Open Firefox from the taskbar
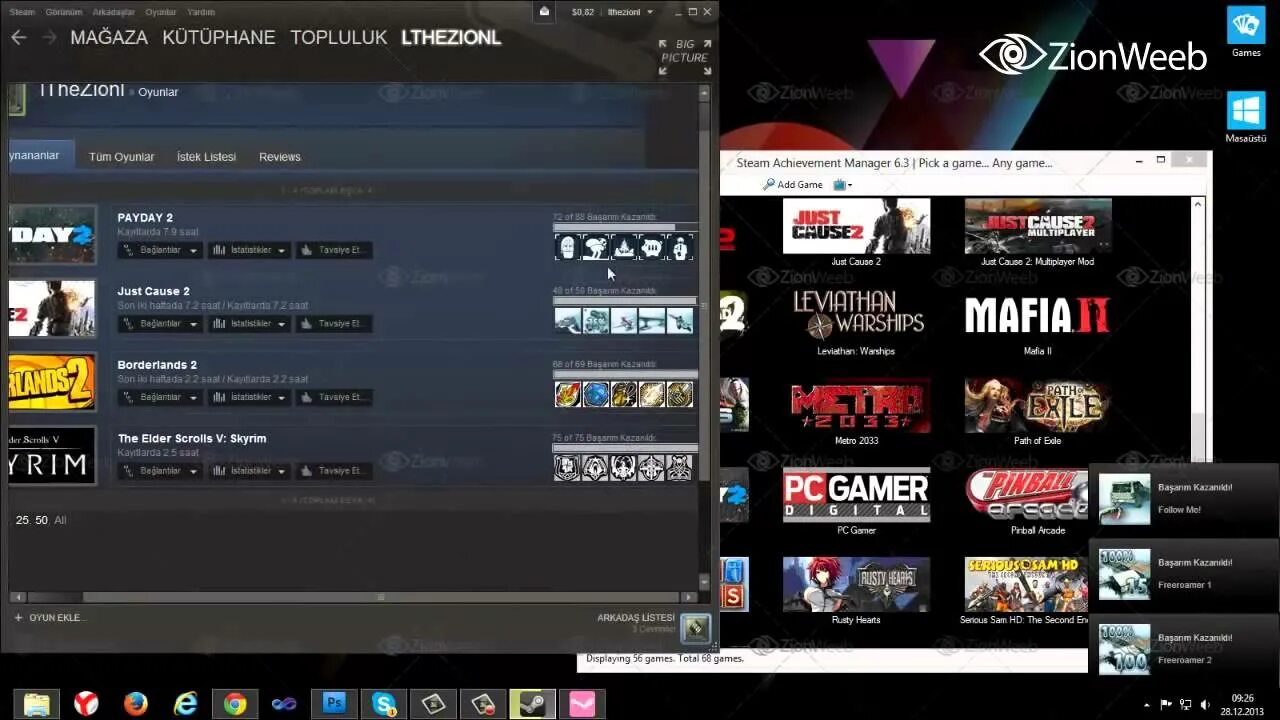Screen dimensions: 1280x720 click(x=136, y=703)
